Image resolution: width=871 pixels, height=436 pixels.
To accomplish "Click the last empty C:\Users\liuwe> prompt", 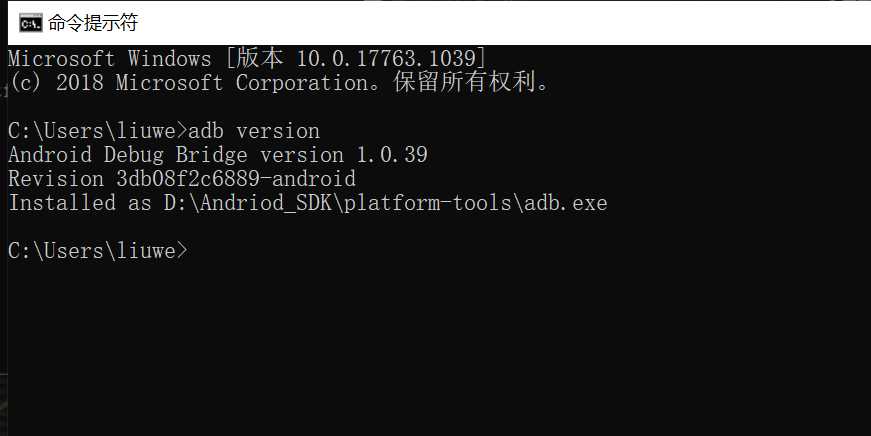I will point(97,251).
